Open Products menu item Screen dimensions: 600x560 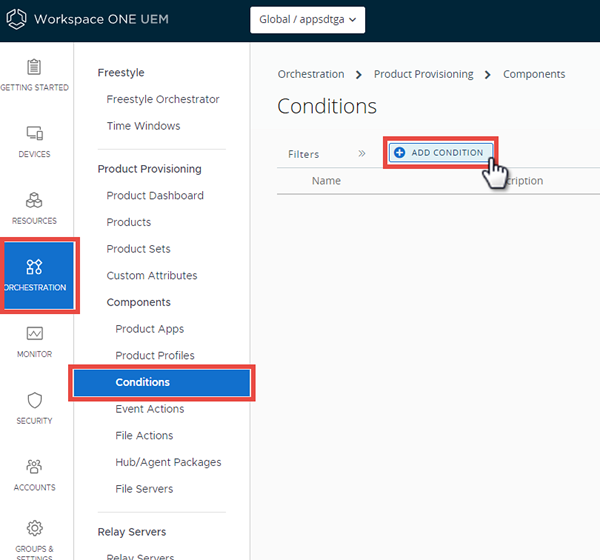(x=129, y=222)
